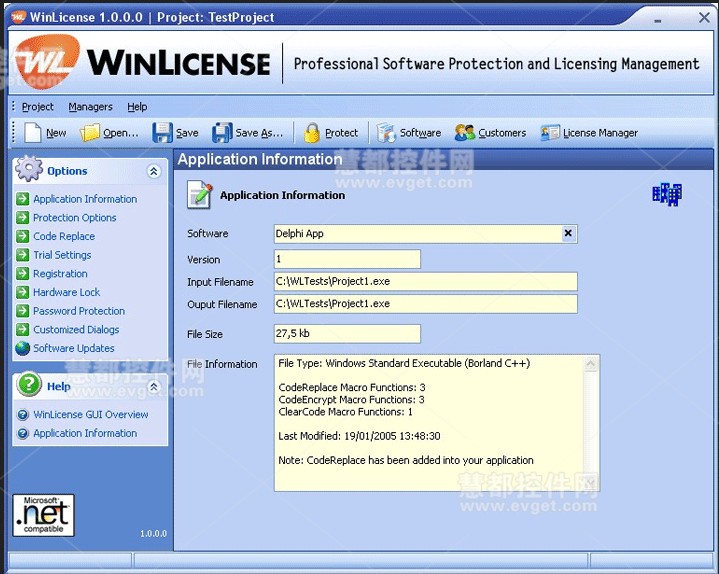Click help icon beside Application Information help link
719x574 pixels.
[x=23, y=433]
